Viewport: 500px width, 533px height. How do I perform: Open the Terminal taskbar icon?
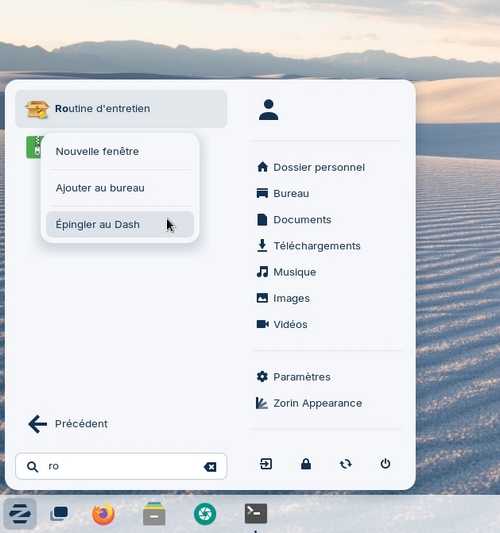[256, 513]
